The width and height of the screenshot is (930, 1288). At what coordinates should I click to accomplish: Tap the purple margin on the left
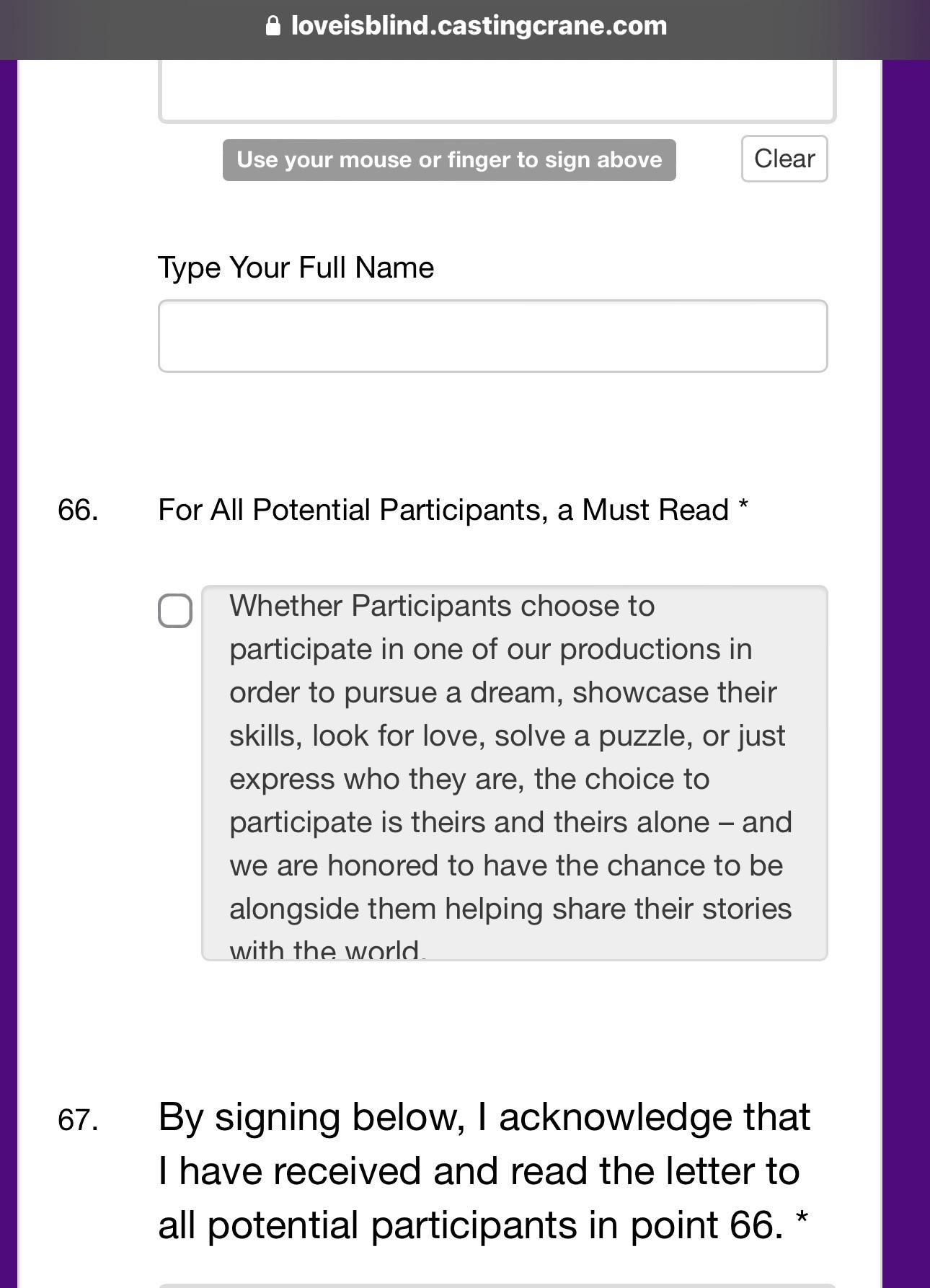[9, 649]
